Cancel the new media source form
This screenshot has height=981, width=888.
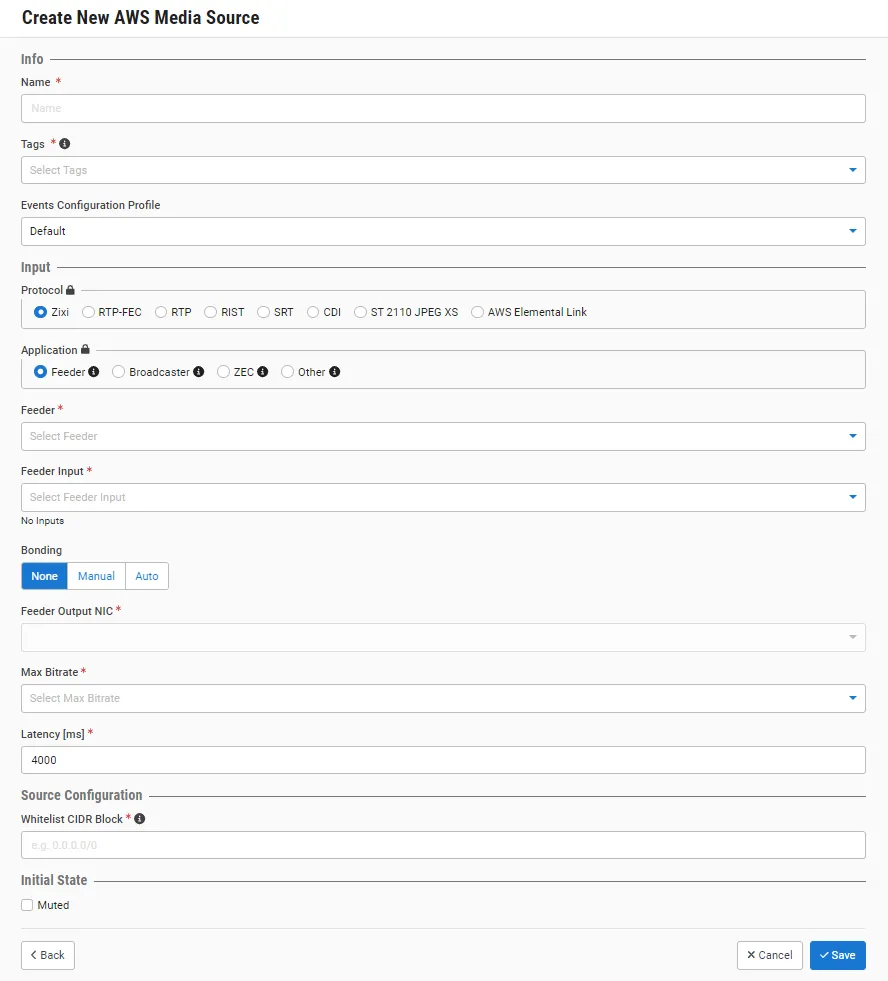click(770, 955)
